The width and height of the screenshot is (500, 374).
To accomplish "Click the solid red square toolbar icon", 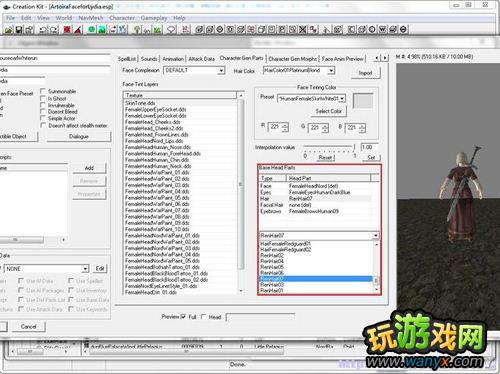I will tap(67, 30).
